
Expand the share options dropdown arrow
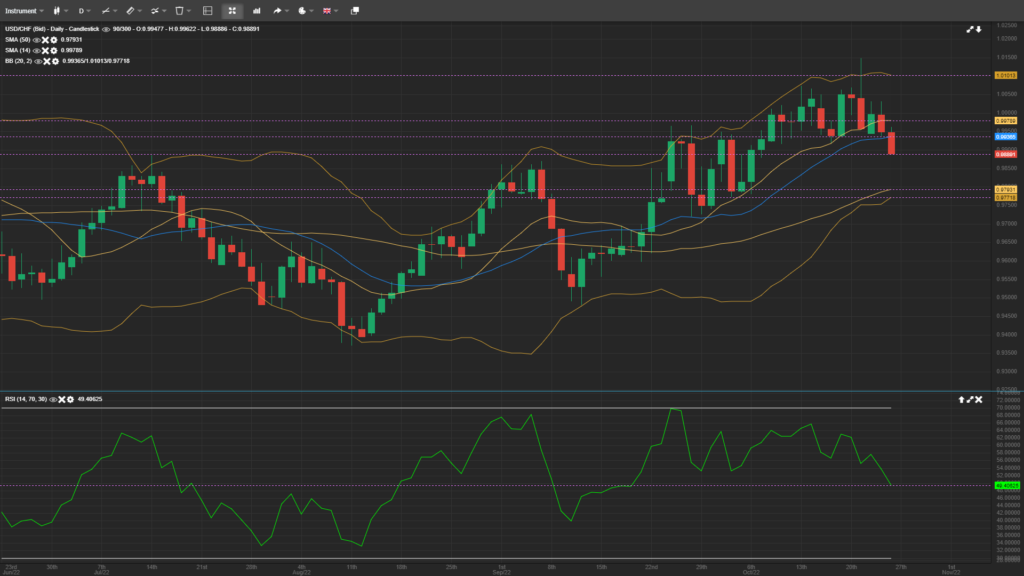(x=286, y=11)
